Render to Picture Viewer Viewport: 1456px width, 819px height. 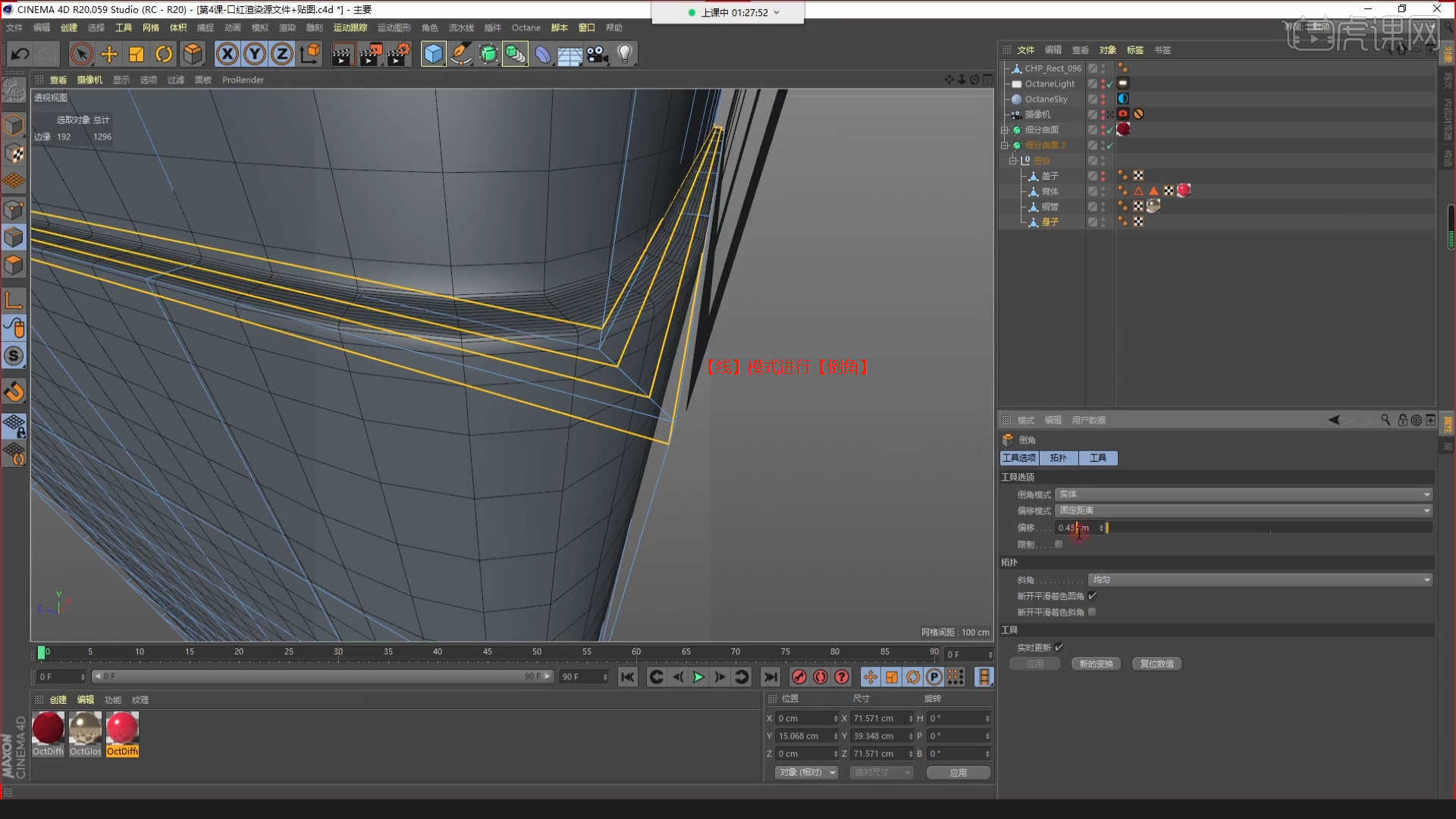tap(370, 54)
